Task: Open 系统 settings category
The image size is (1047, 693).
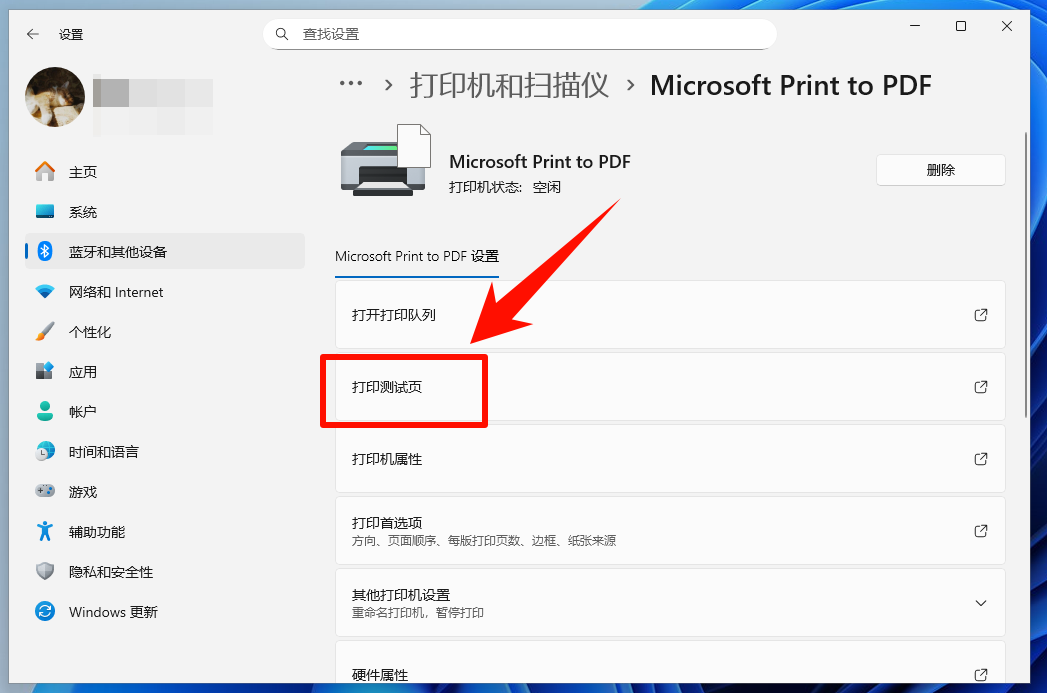Action: [165, 212]
